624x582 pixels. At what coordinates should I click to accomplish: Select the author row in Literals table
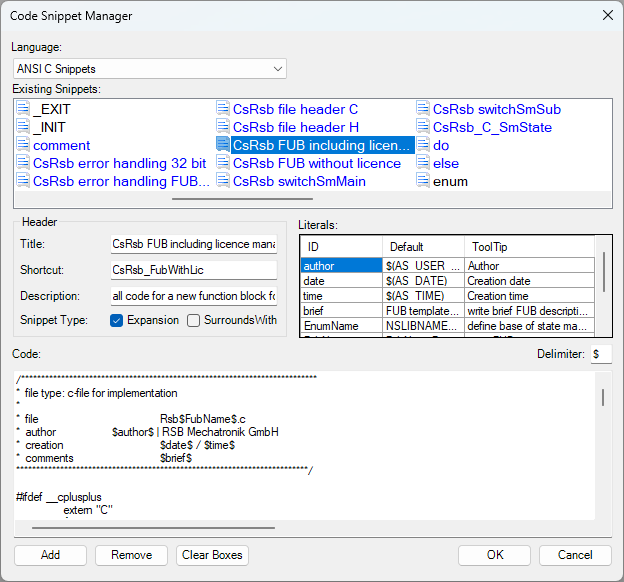point(341,266)
